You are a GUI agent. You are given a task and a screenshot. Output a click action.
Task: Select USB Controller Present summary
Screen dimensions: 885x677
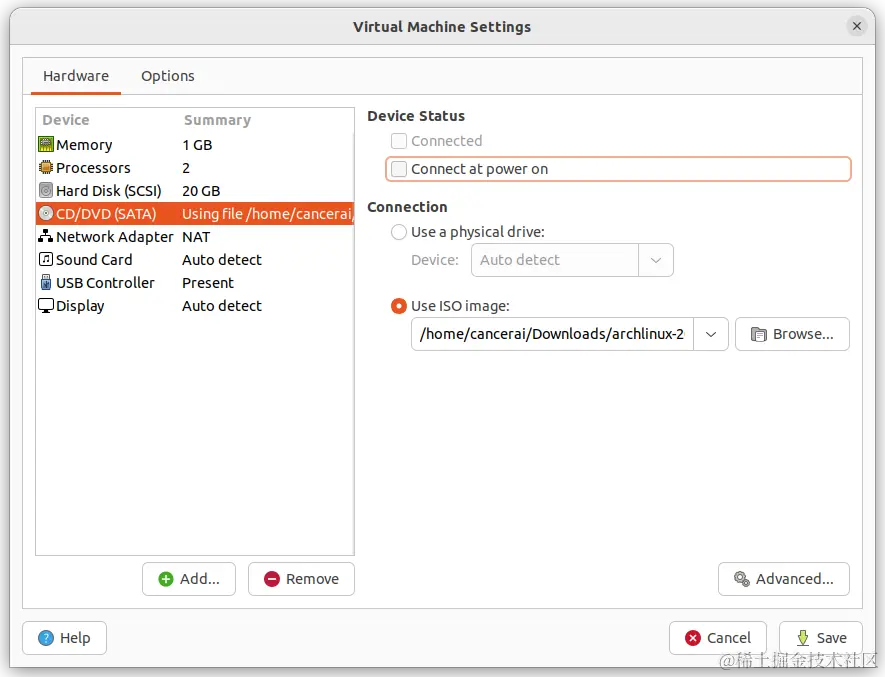click(x=208, y=283)
